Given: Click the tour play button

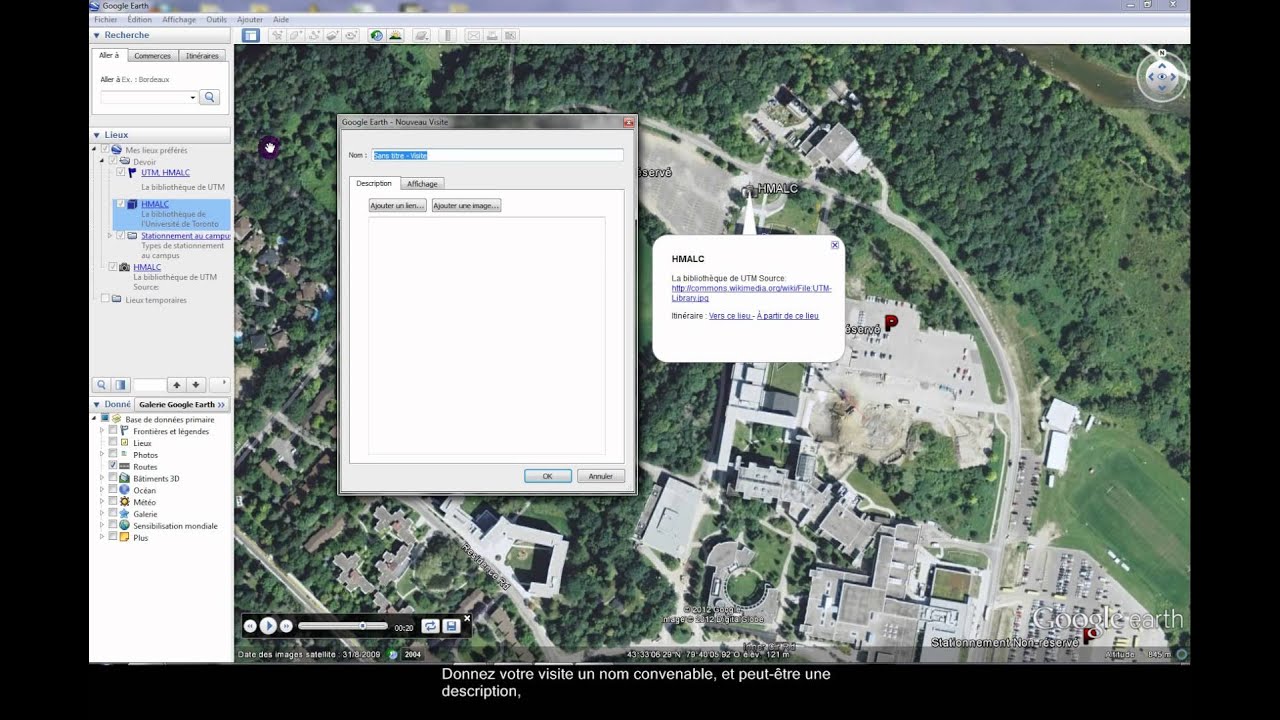Looking at the screenshot, I should pos(268,626).
